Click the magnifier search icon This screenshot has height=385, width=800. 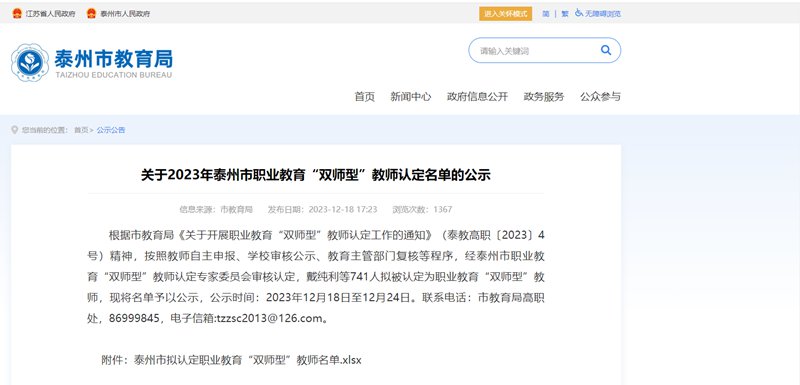click(x=606, y=50)
